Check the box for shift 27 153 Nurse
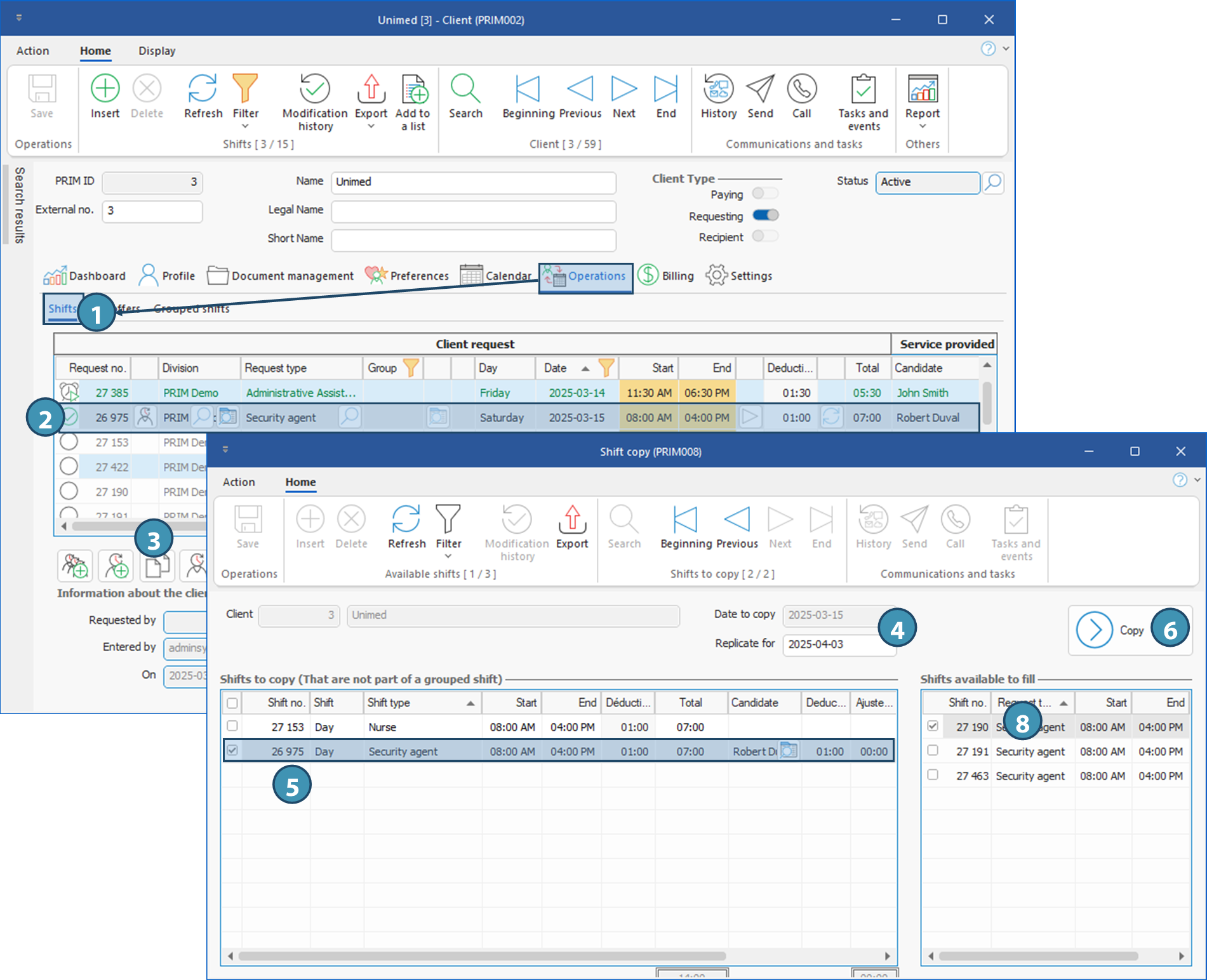The height and width of the screenshot is (980, 1207). pyautogui.click(x=232, y=726)
